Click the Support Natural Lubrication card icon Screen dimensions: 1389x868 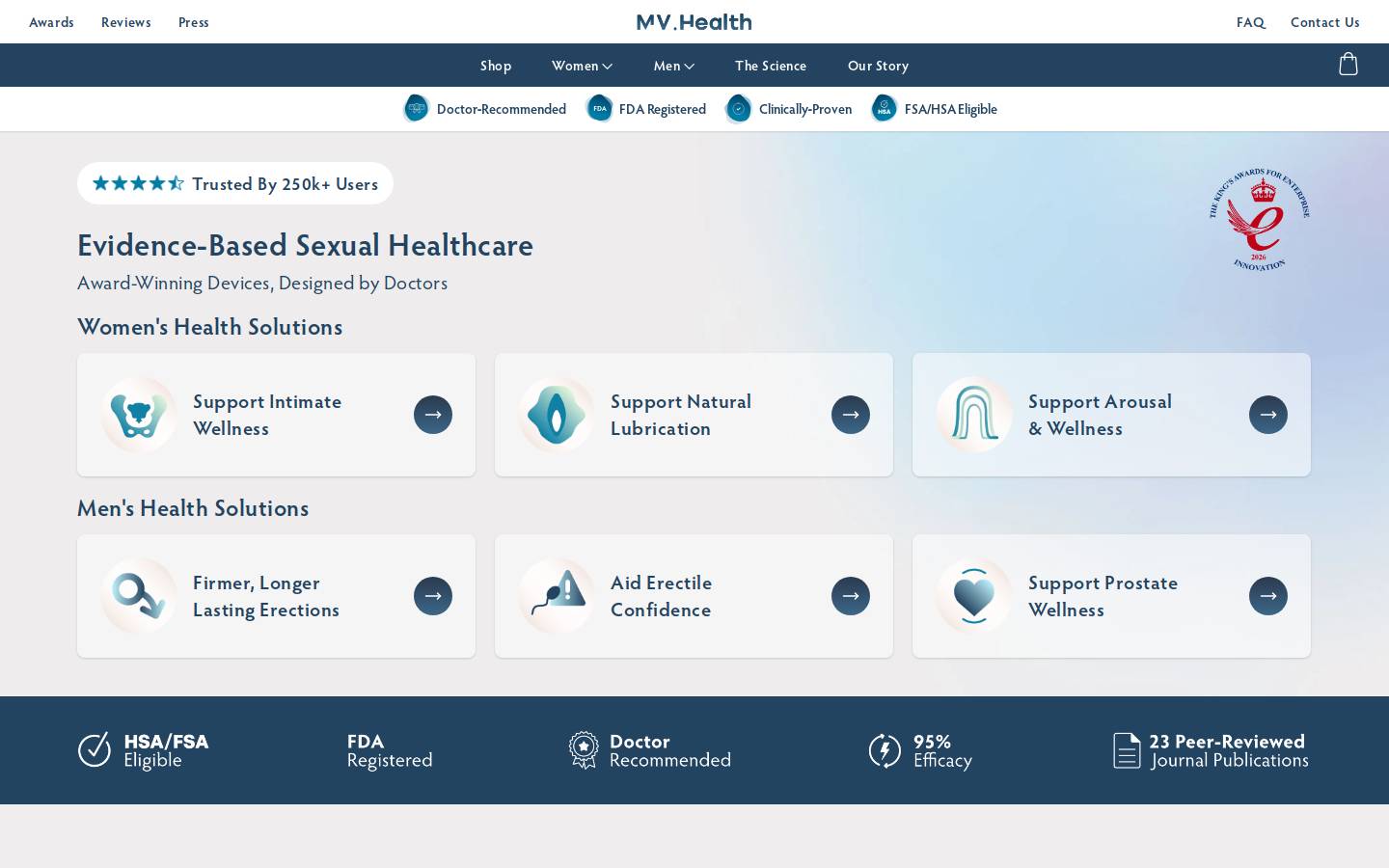pyautogui.click(x=557, y=415)
